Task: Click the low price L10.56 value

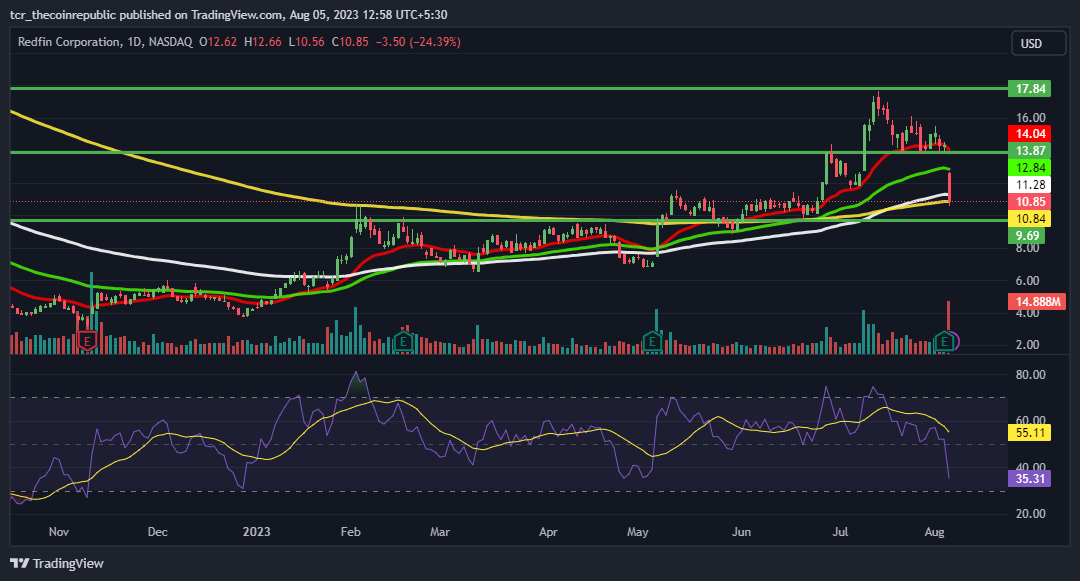Action: click(x=307, y=42)
